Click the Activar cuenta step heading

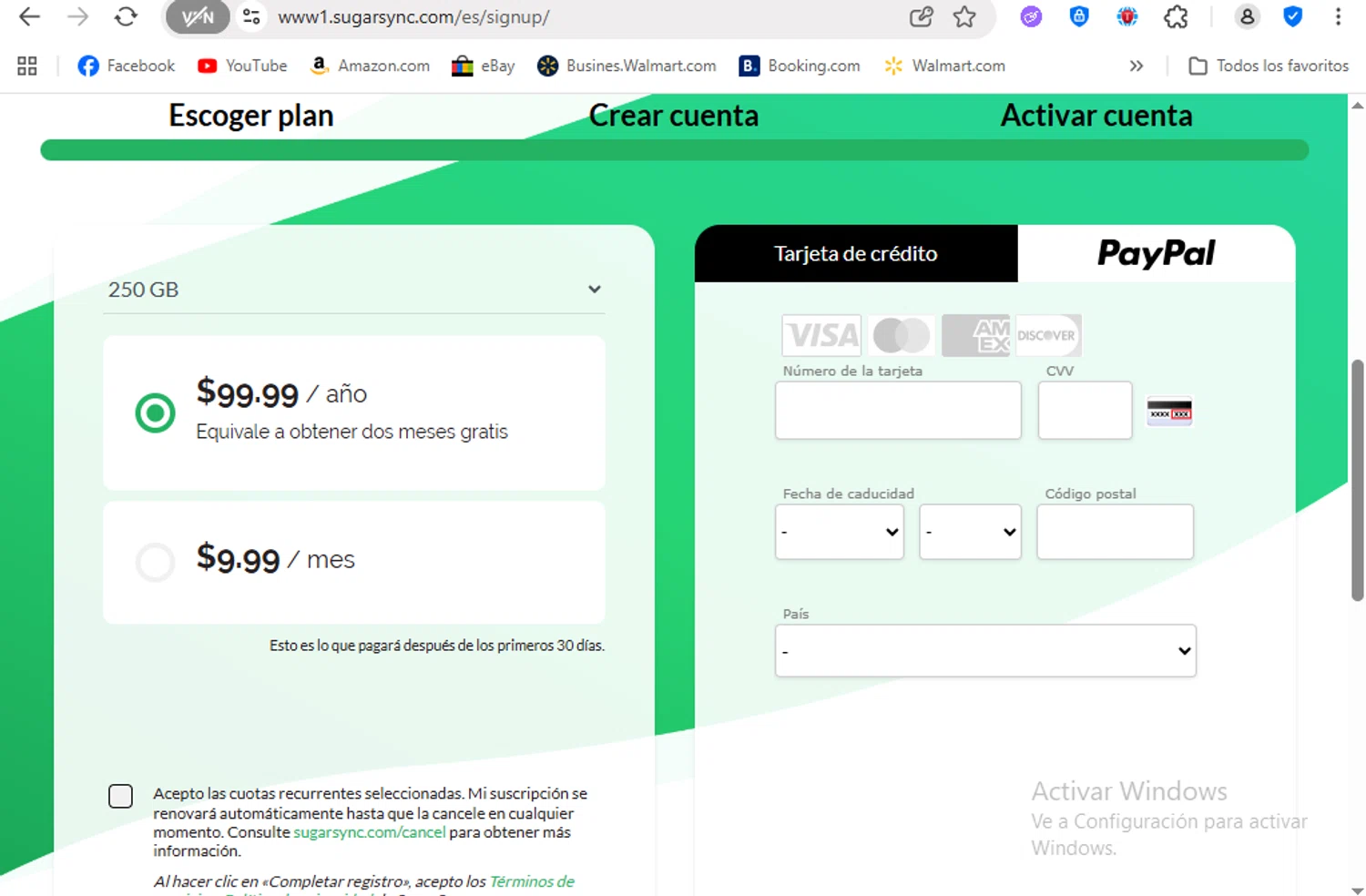(x=1096, y=116)
